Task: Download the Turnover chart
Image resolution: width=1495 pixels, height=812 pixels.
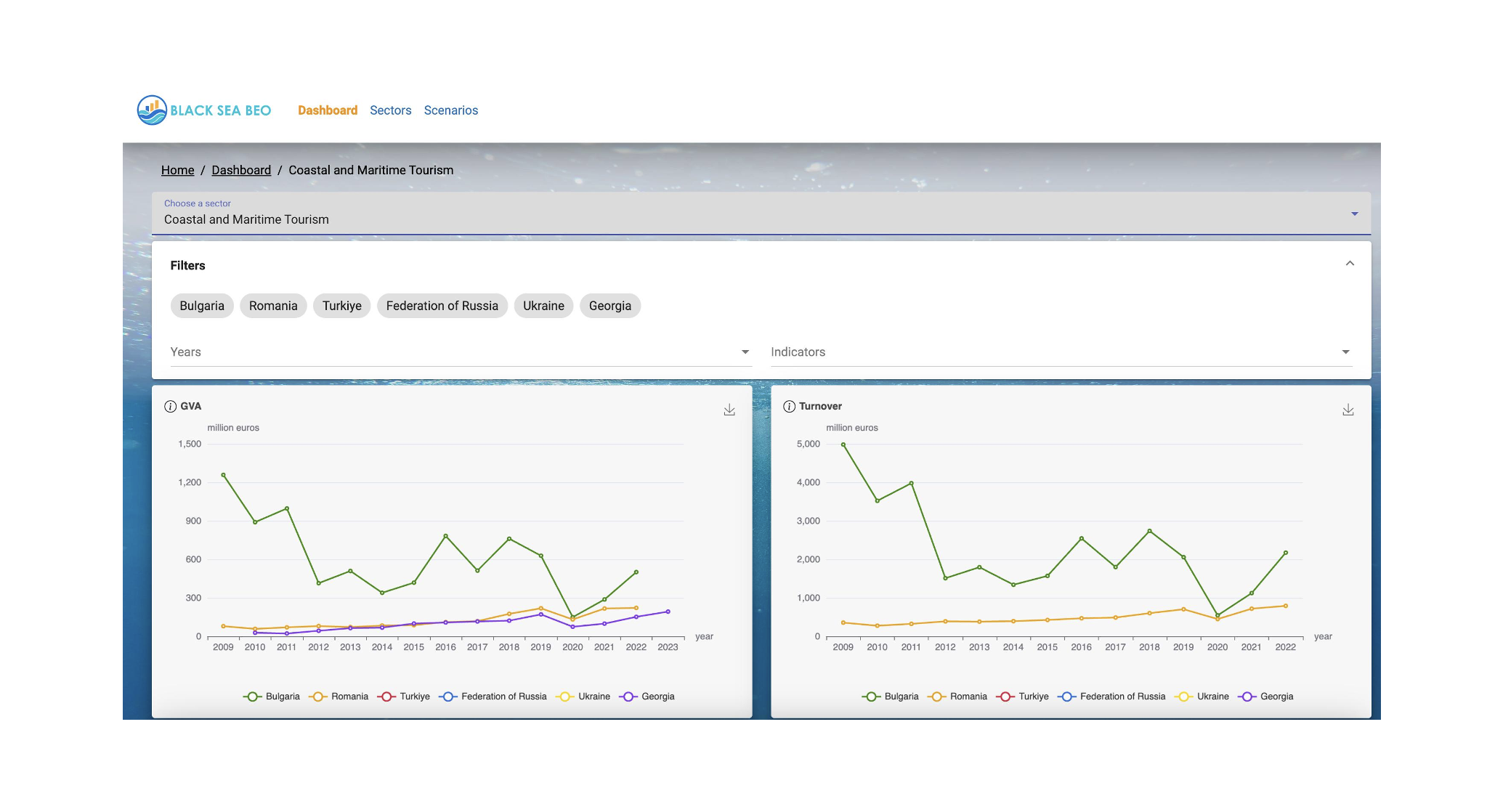Action: 1348,410
